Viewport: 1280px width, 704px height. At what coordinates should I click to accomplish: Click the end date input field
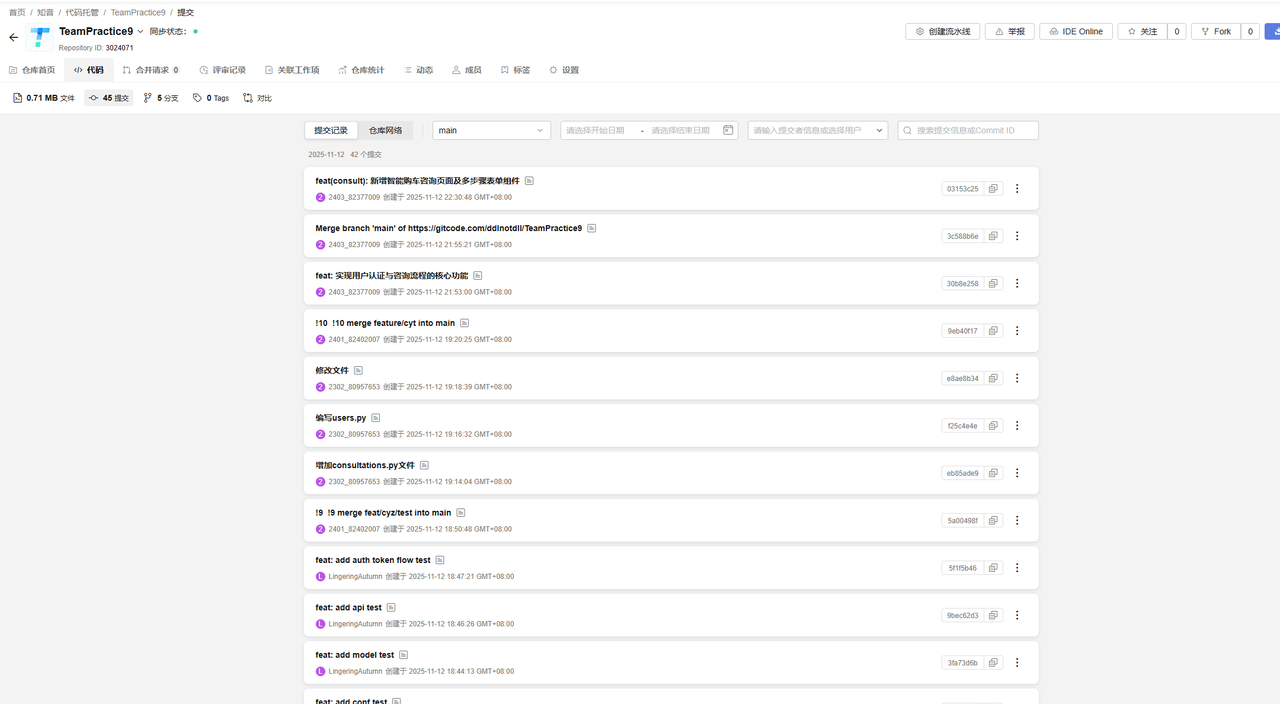tap(682, 130)
